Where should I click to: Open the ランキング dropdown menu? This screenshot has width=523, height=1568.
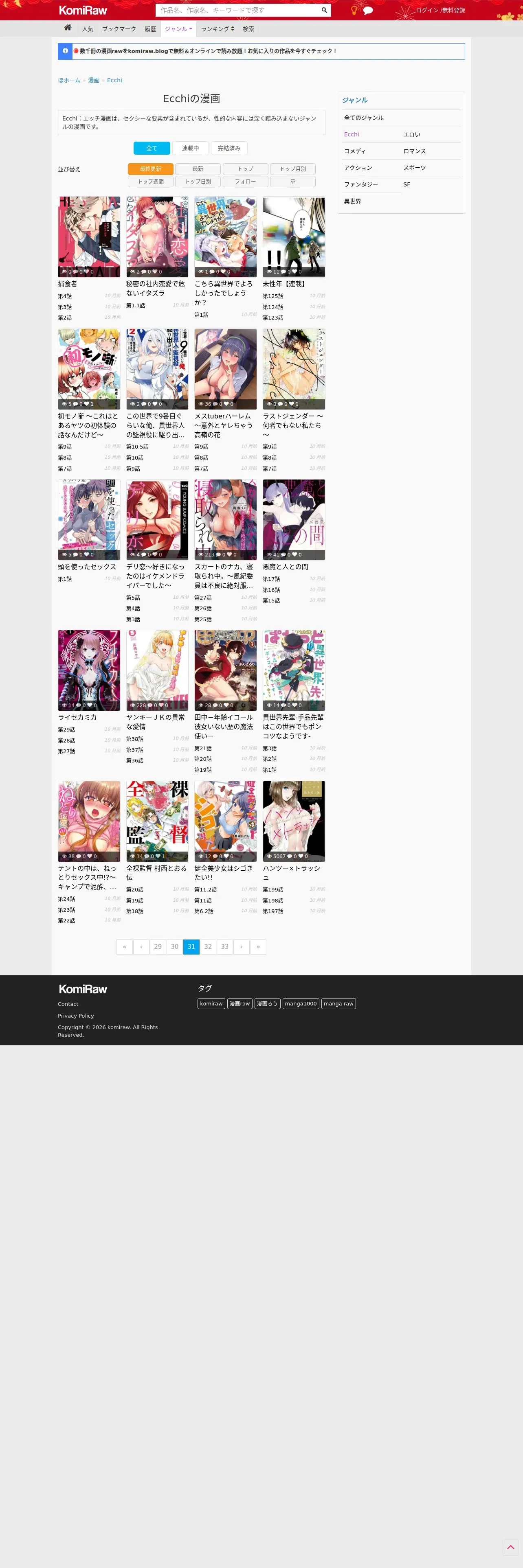pos(218,28)
